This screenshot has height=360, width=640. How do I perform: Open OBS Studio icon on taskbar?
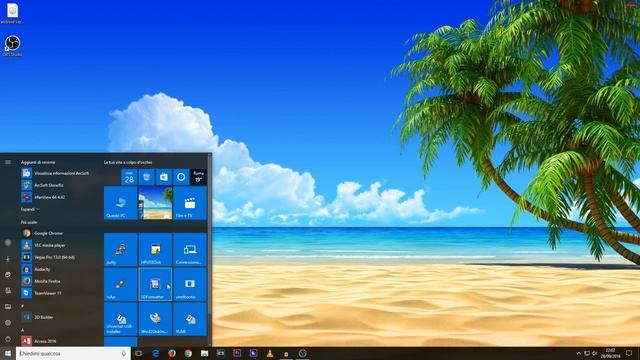(302, 353)
